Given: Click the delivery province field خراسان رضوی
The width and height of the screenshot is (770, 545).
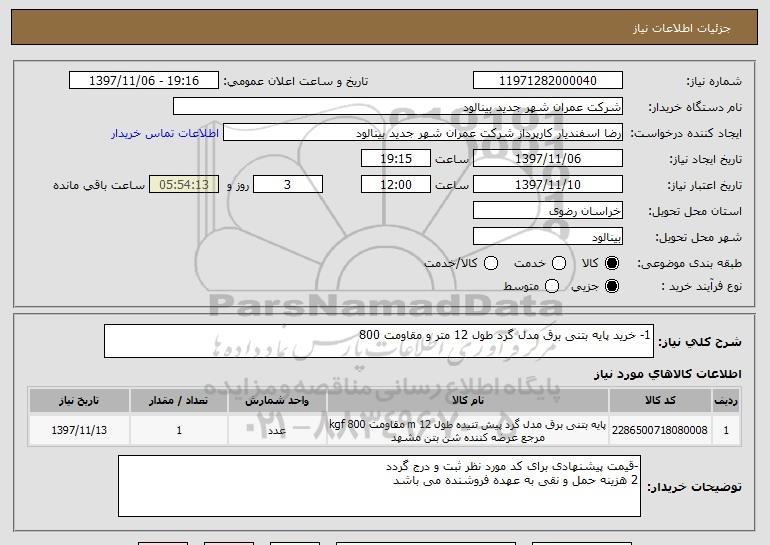Looking at the screenshot, I should [x=548, y=211].
